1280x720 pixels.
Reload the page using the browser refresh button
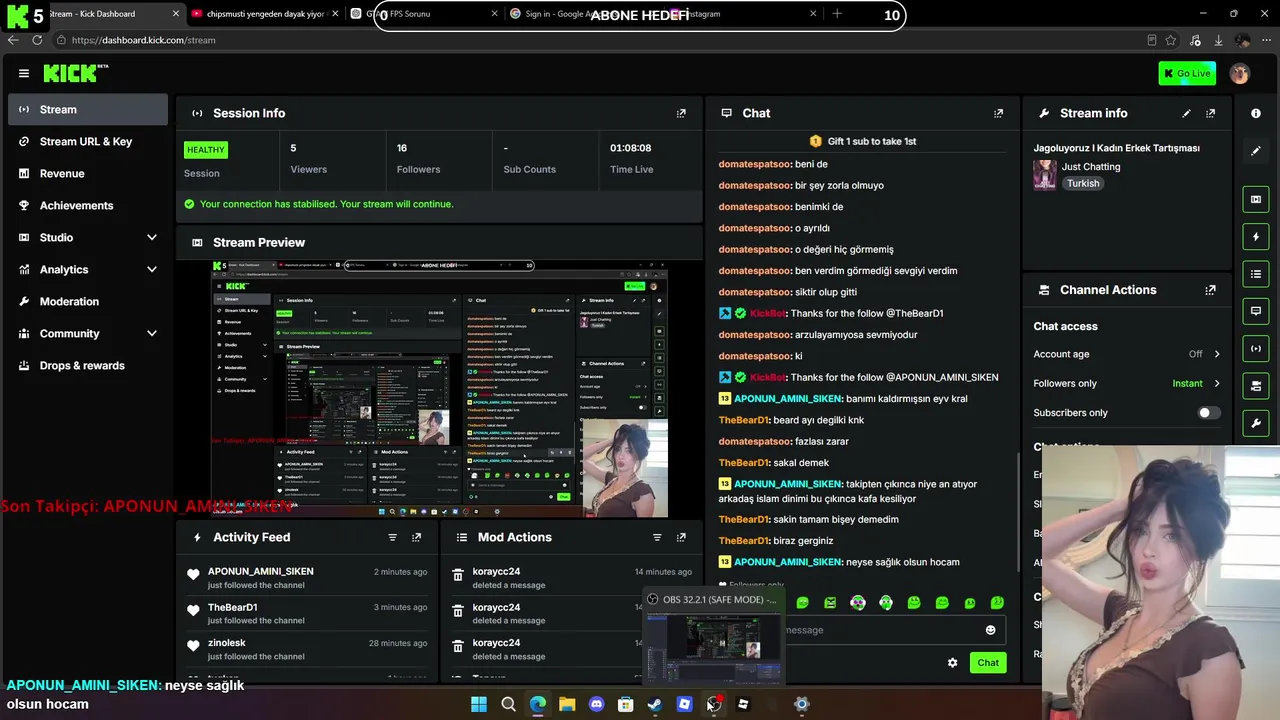(x=37, y=40)
